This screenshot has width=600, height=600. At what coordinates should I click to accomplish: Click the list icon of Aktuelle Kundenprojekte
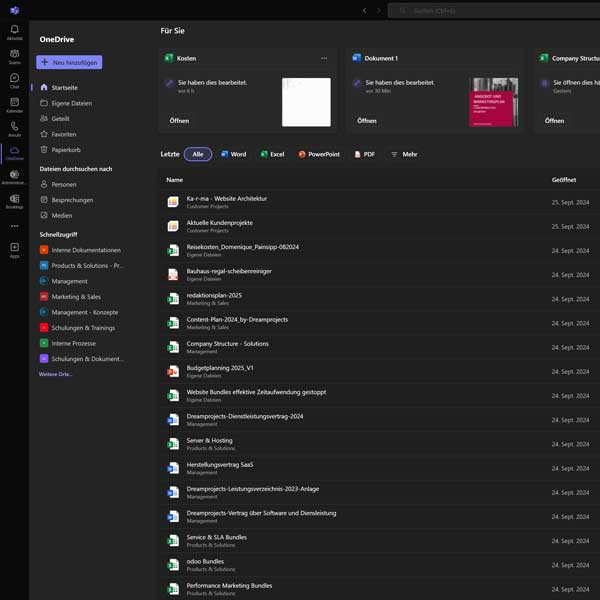(x=173, y=226)
